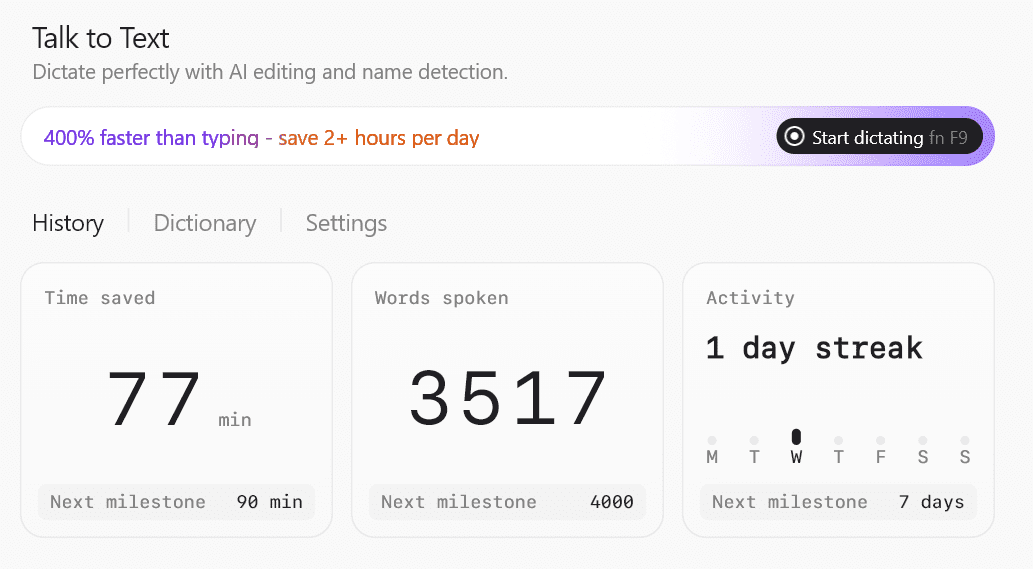Click the Monday activity dot

tap(712, 441)
